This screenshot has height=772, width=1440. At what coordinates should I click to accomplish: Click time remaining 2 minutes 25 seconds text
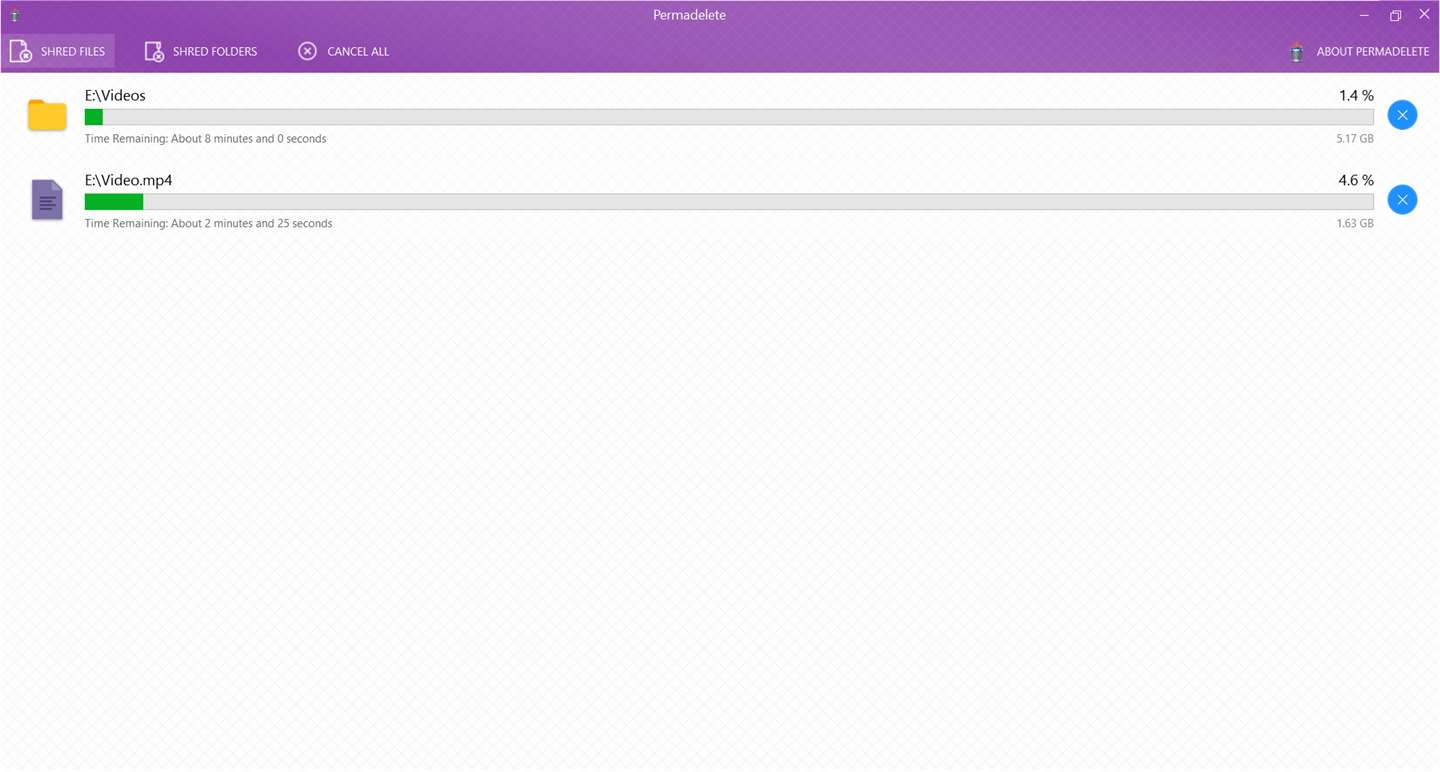coord(208,224)
